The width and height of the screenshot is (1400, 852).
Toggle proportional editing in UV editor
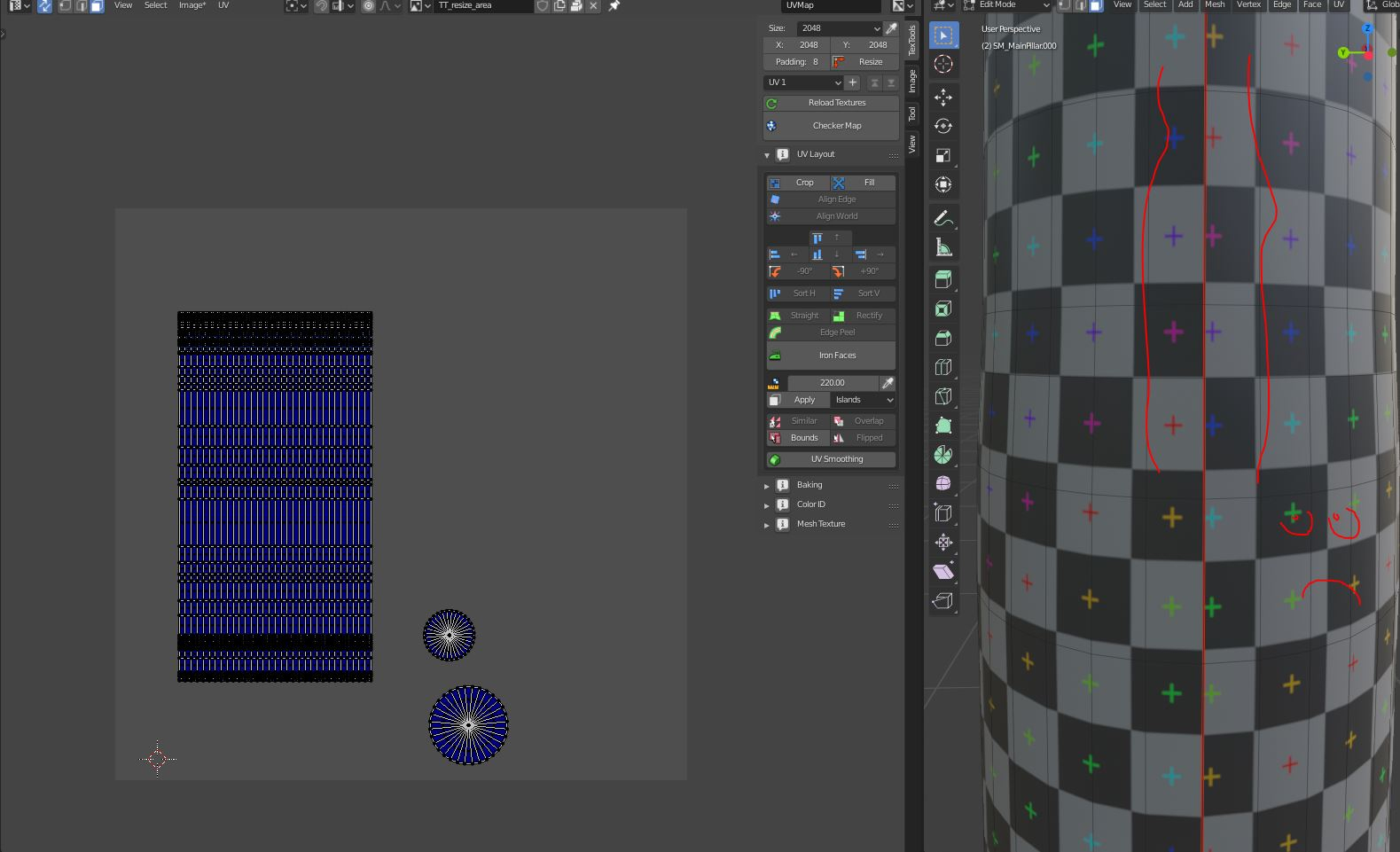tap(368, 5)
